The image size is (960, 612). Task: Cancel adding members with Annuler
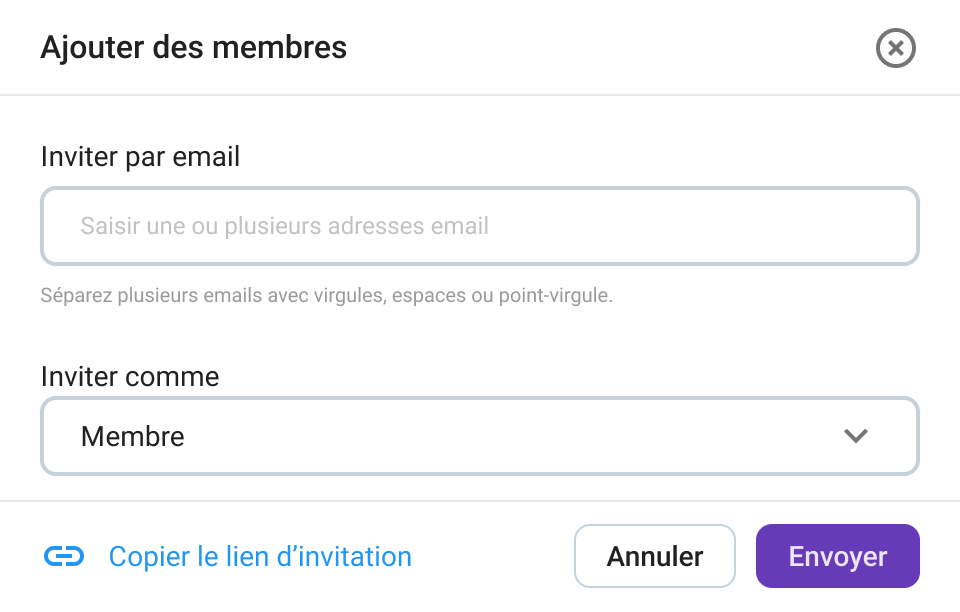point(655,556)
